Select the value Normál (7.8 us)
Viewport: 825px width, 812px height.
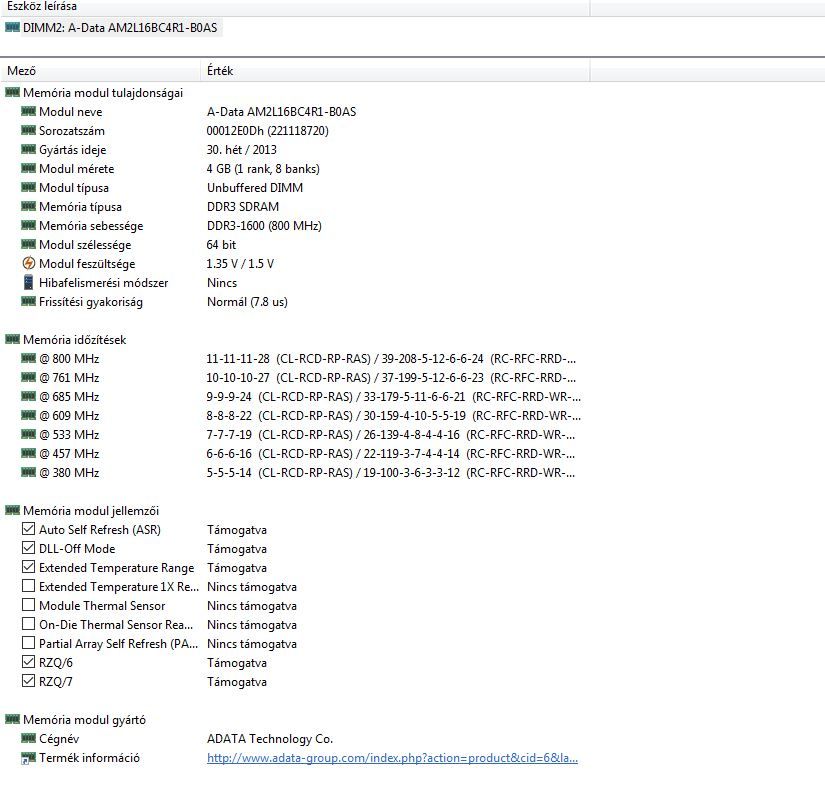(x=247, y=302)
